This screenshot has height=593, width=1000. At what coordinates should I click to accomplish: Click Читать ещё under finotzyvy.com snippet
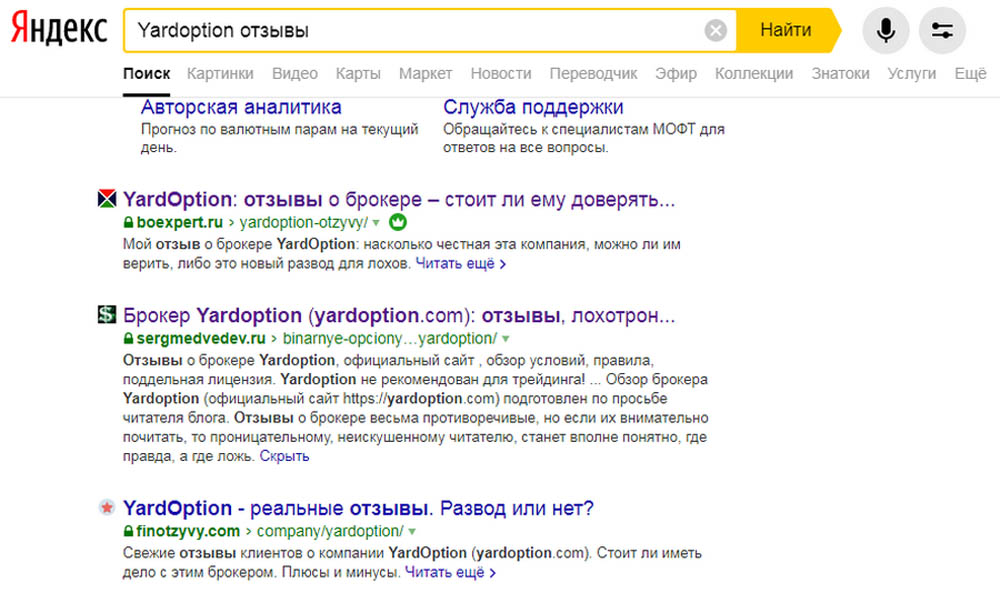(x=450, y=572)
